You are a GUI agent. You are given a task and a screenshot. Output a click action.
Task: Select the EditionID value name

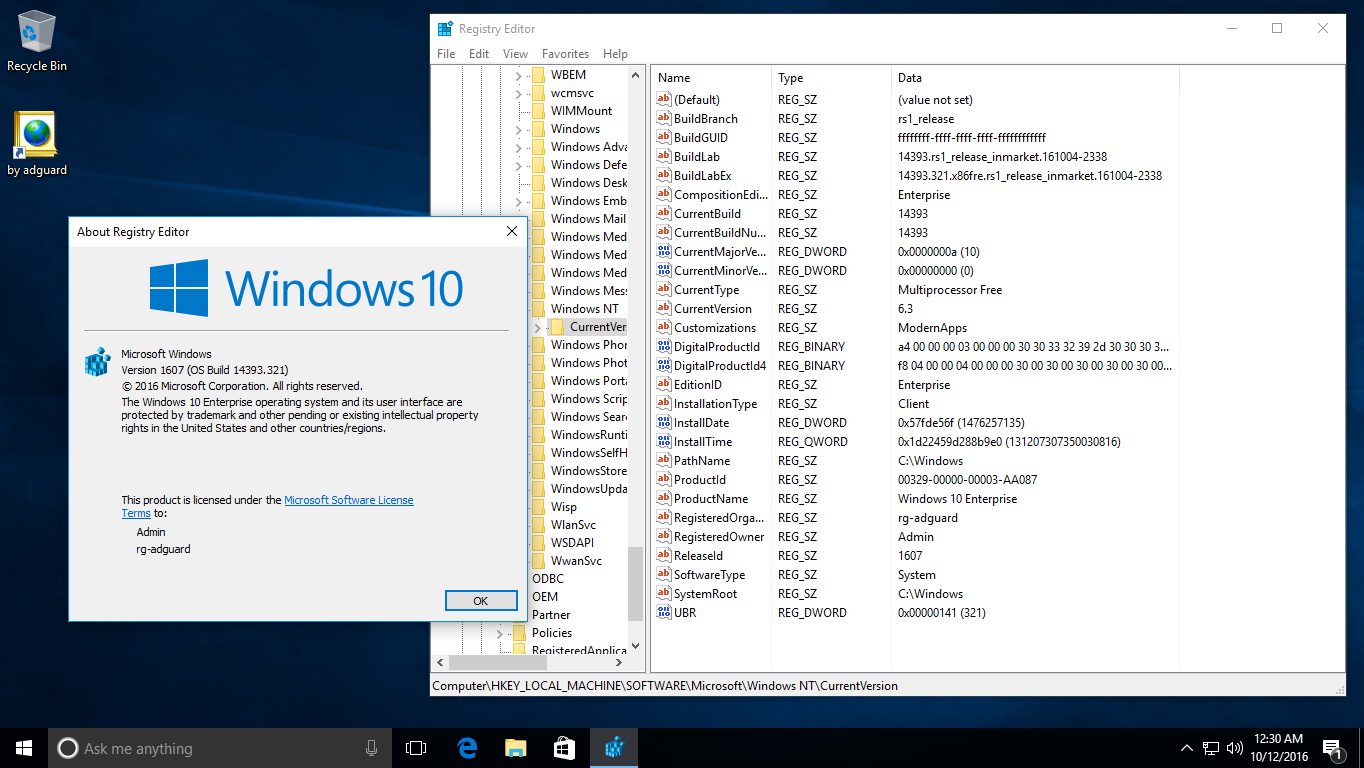(698, 384)
